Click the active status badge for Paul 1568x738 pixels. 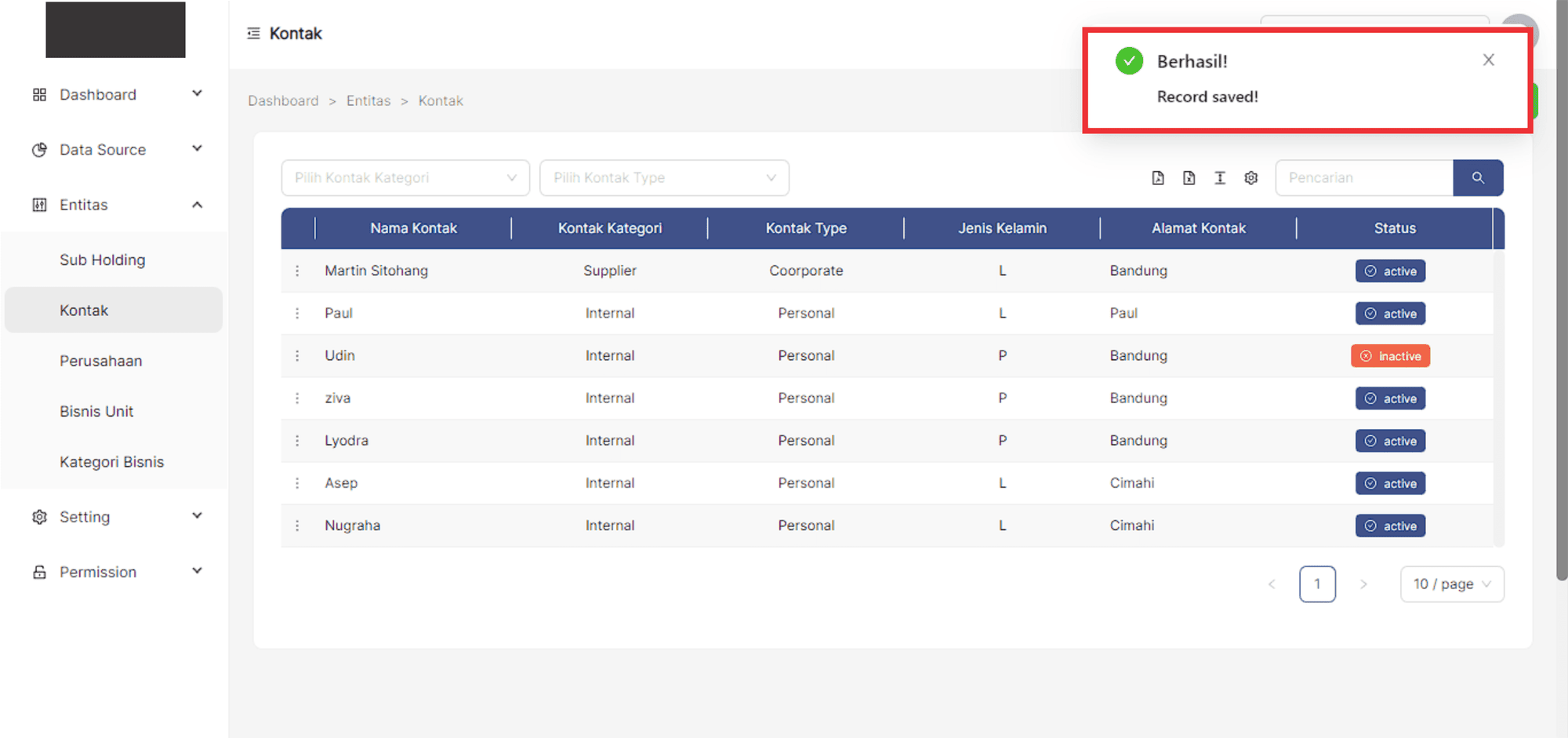[1390, 314]
